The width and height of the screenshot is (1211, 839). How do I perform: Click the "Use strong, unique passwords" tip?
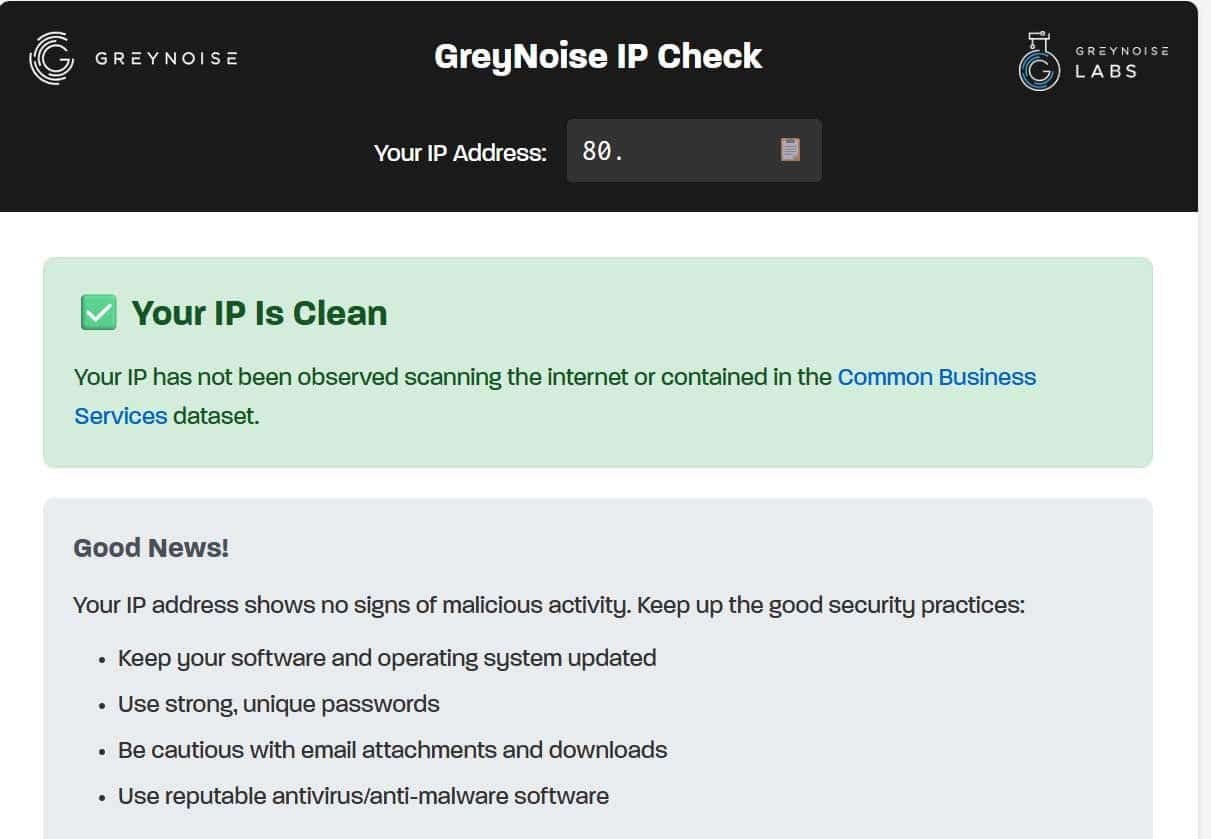[278, 704]
